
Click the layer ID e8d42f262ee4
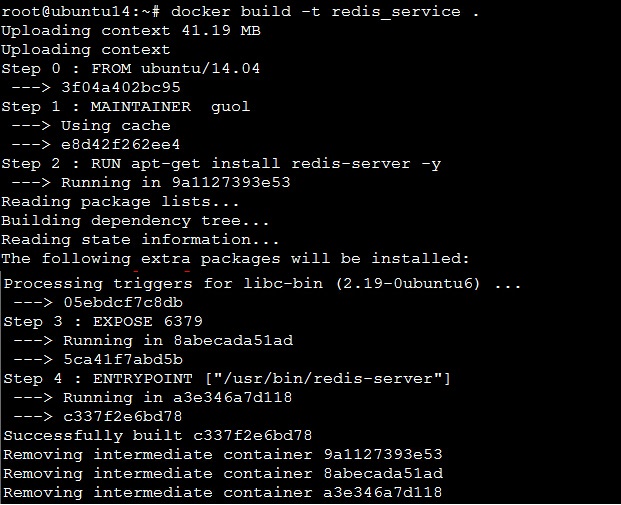coord(120,145)
